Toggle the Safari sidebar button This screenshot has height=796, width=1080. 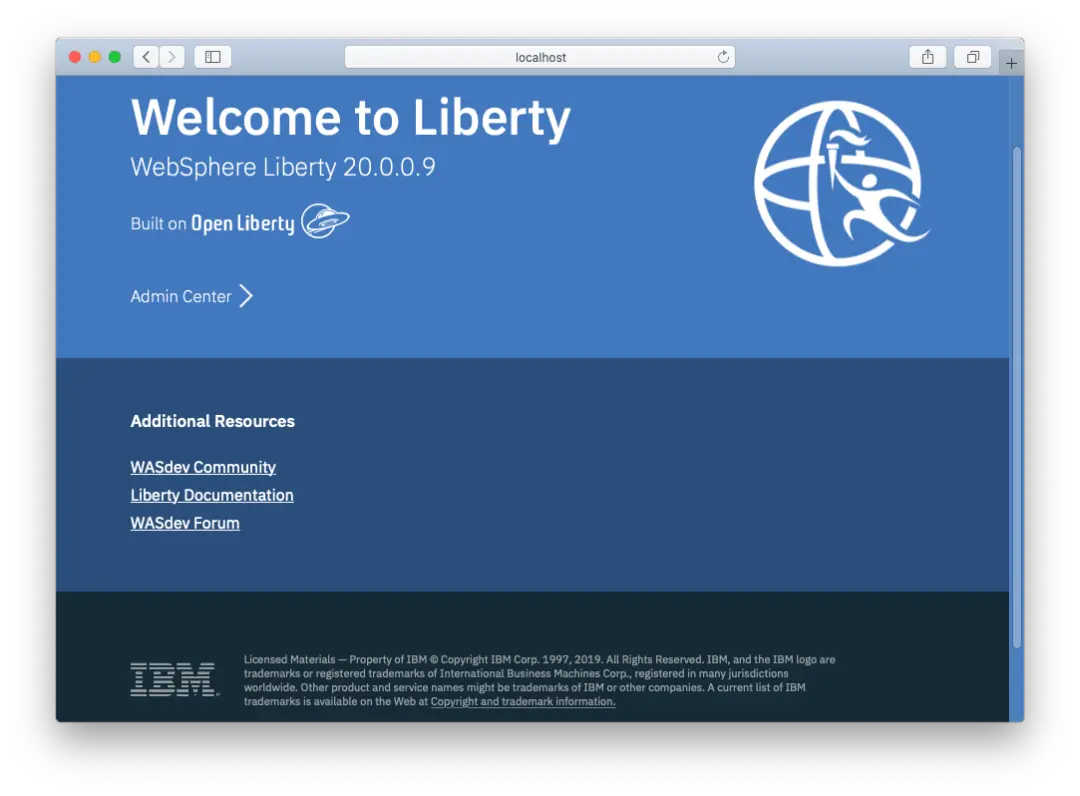click(213, 57)
